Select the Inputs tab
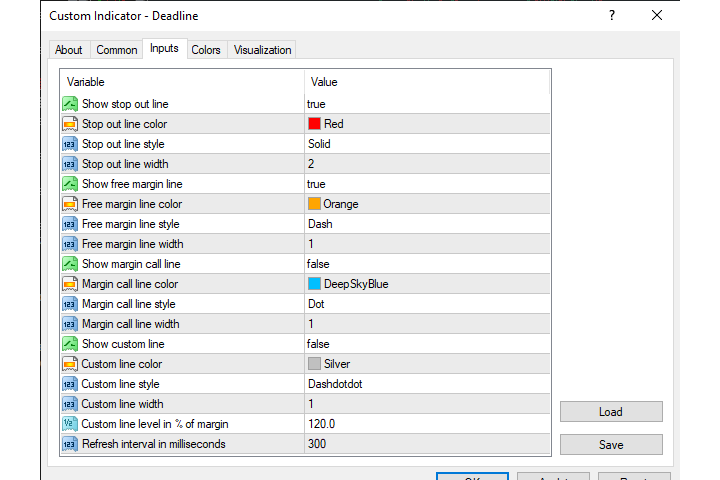The height and width of the screenshot is (480, 720). (x=164, y=48)
